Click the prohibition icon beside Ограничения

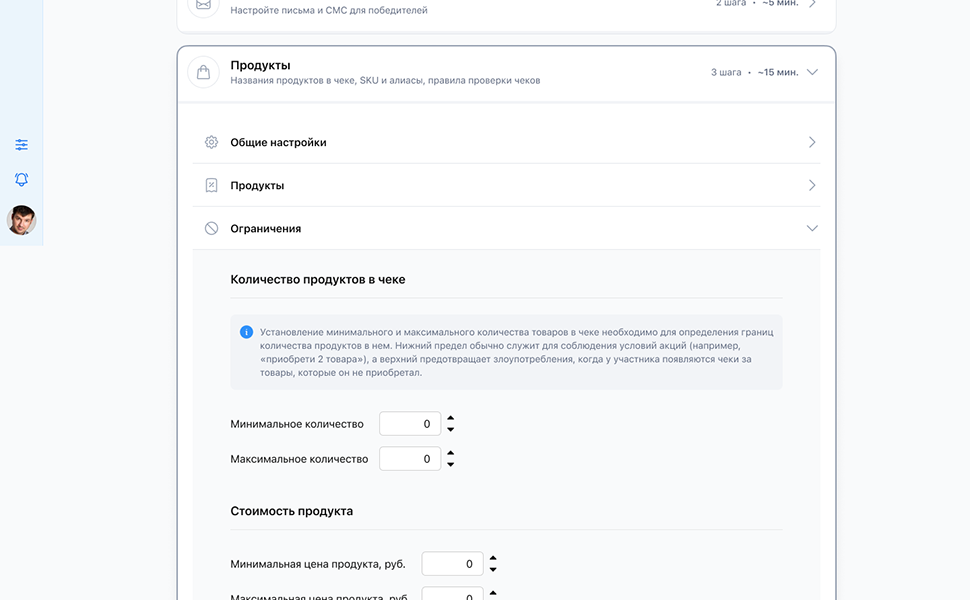pos(212,228)
